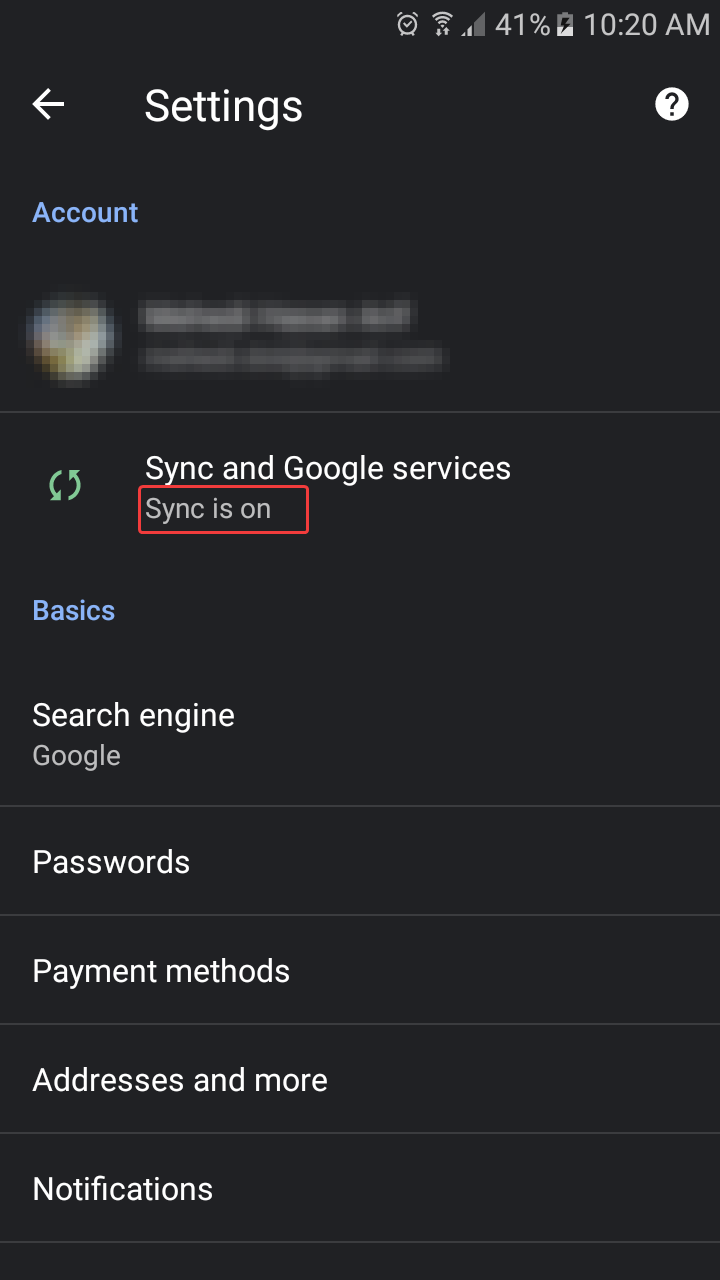The image size is (720, 1280).
Task: Open Sync and Google services
Action: (x=328, y=468)
